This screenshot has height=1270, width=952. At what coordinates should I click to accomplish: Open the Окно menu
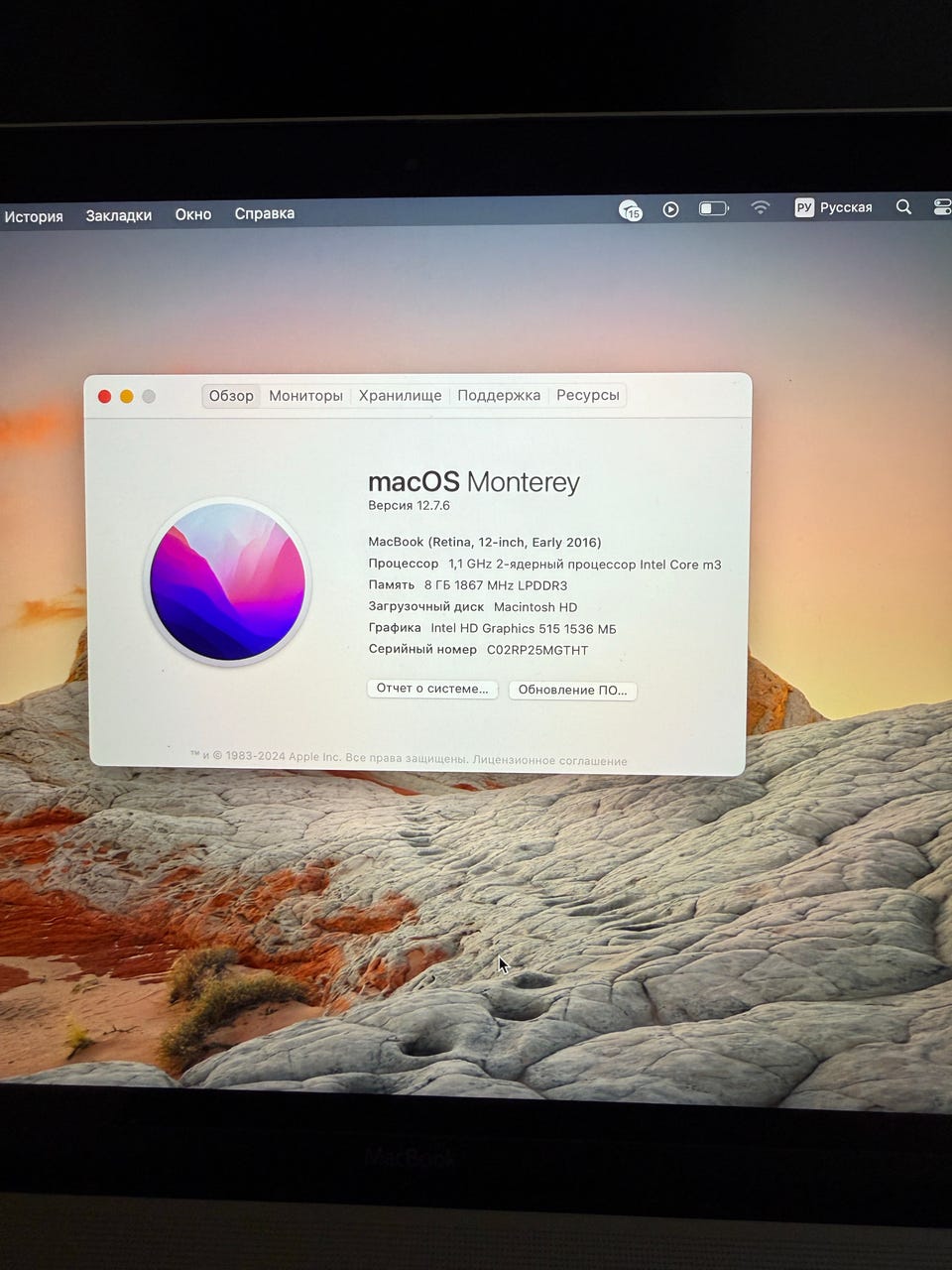[x=193, y=214]
